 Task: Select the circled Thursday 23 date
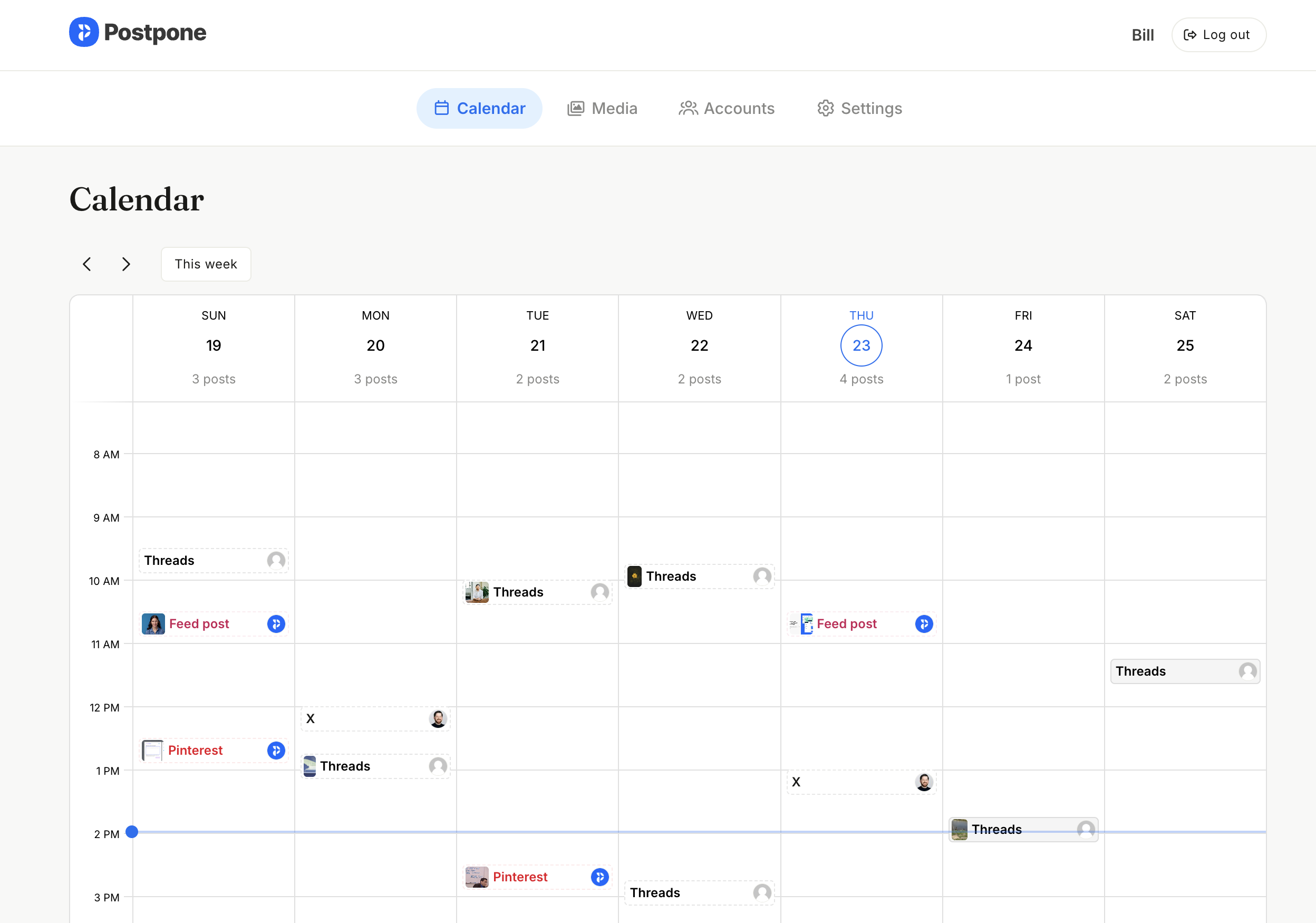(861, 345)
